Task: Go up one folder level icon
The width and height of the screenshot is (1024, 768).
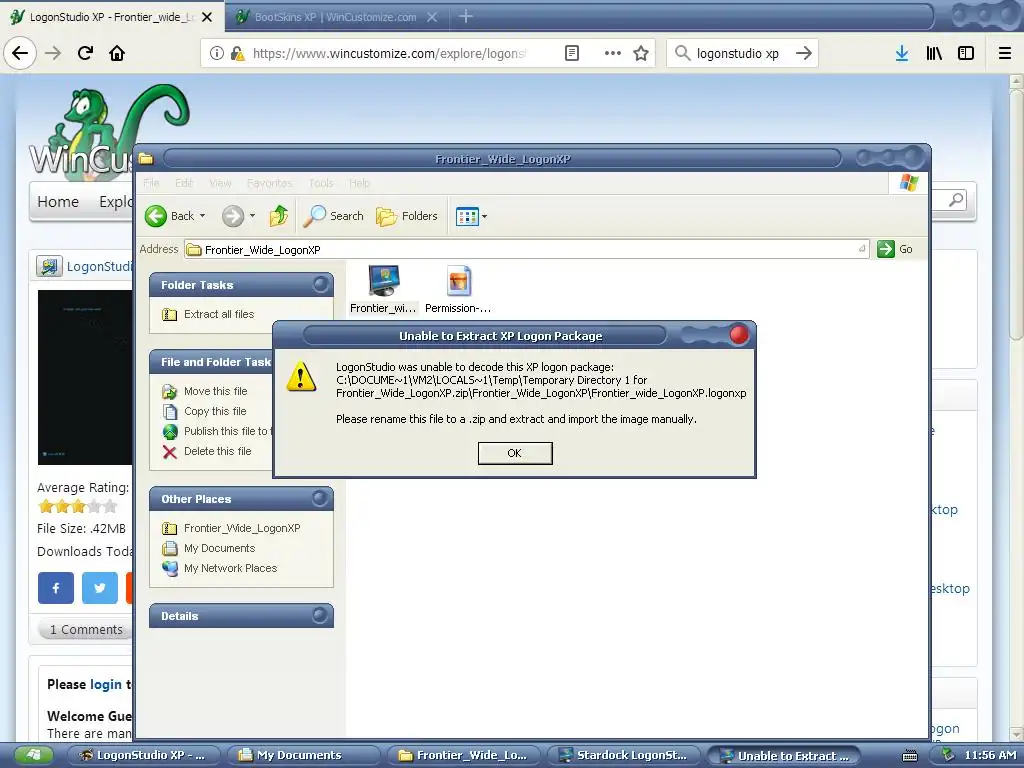Action: (x=279, y=216)
